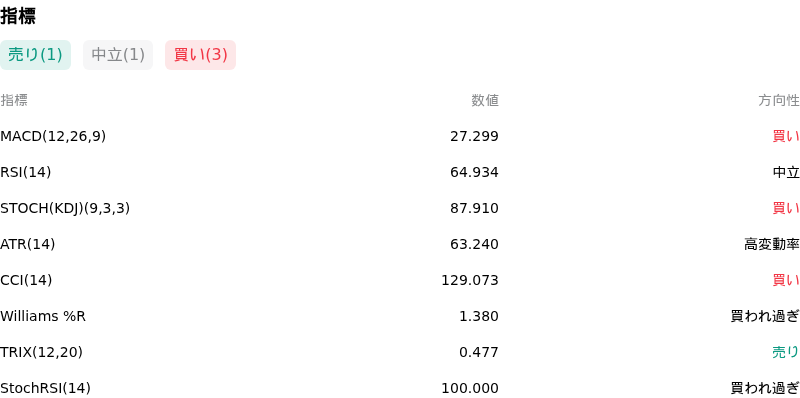Select the 中立(1) filter chip
Image resolution: width=800 pixels, height=398 pixels.
(118, 55)
